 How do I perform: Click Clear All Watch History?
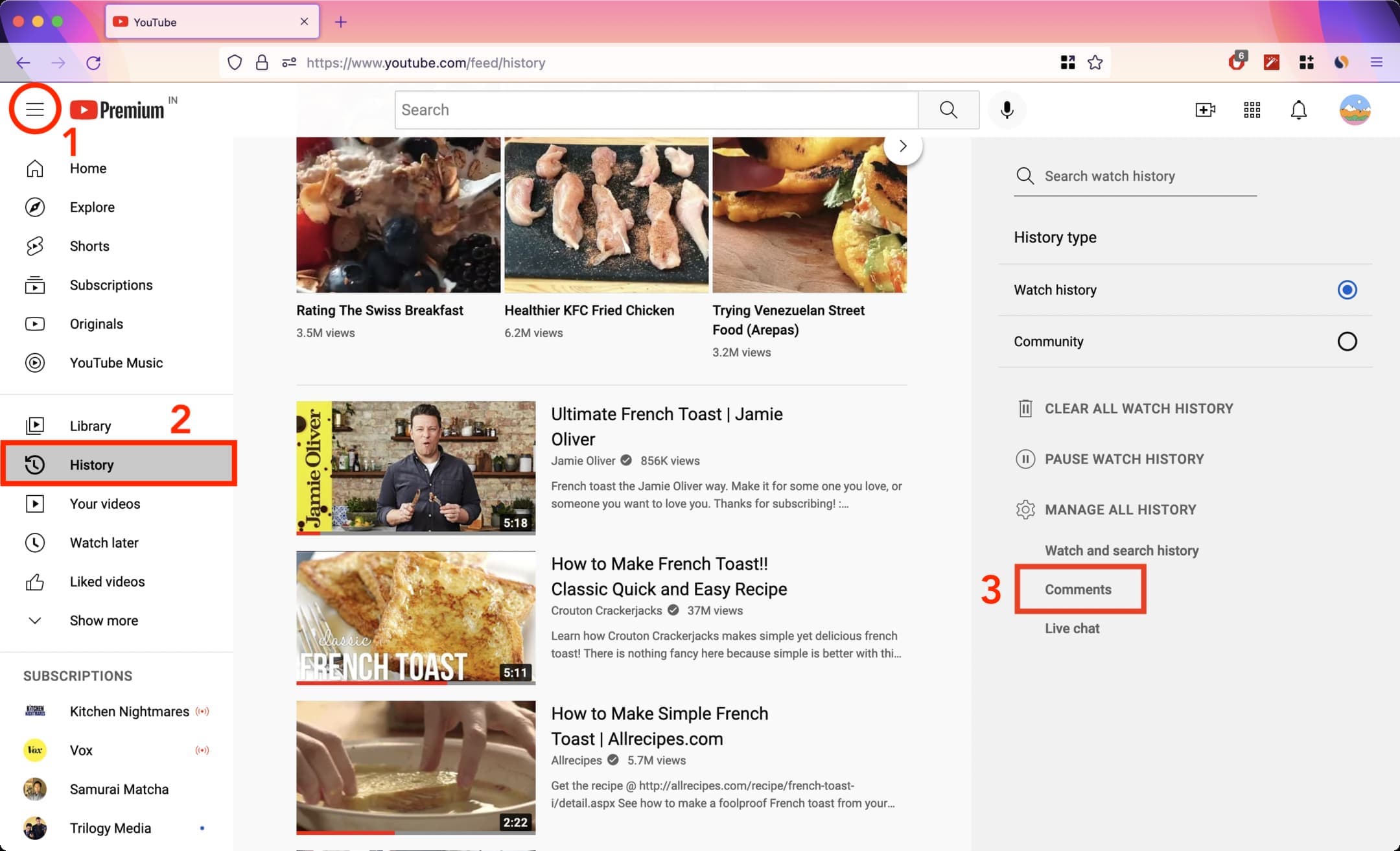pos(1139,408)
